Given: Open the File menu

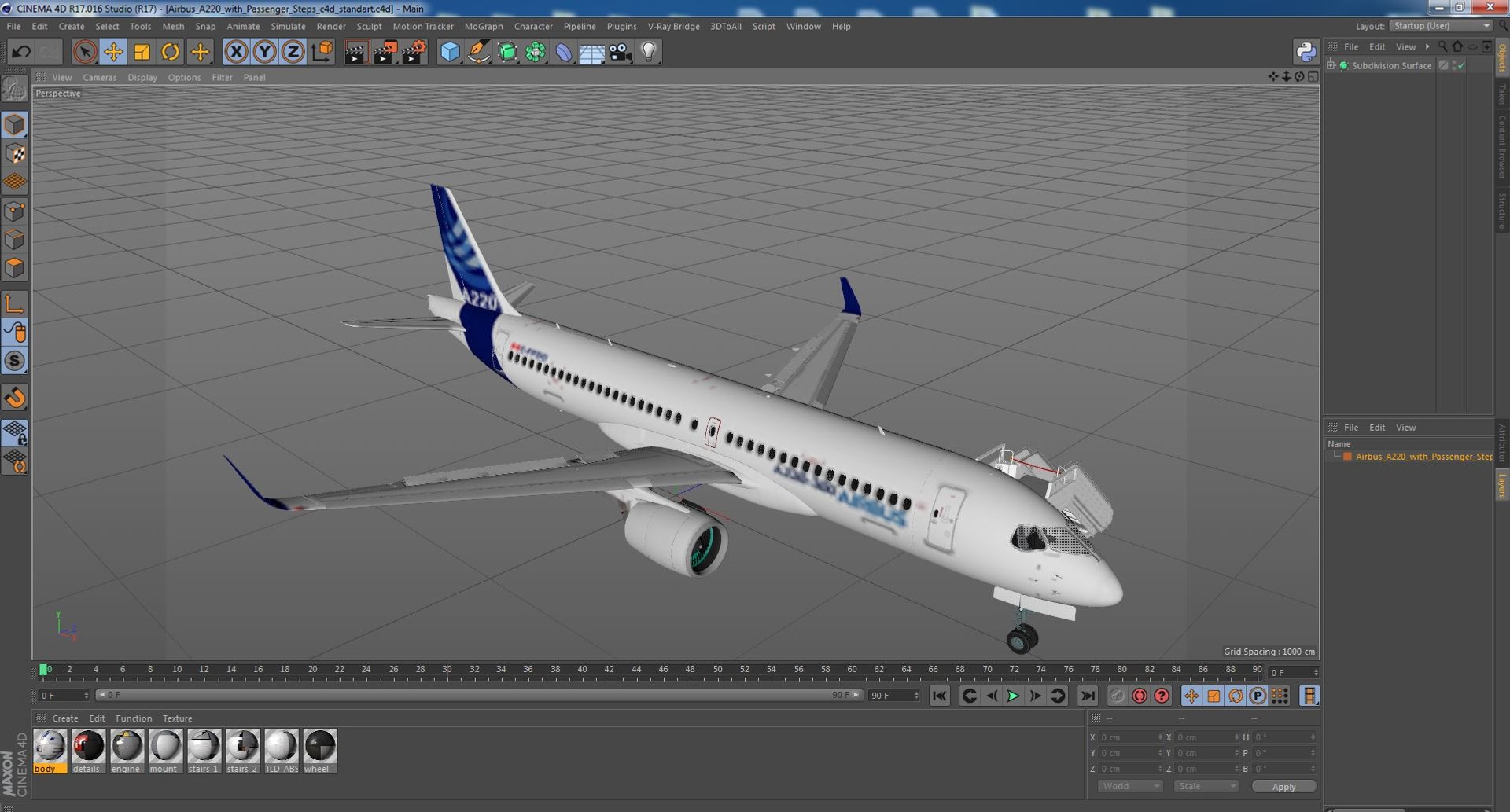Looking at the screenshot, I should pos(13,27).
